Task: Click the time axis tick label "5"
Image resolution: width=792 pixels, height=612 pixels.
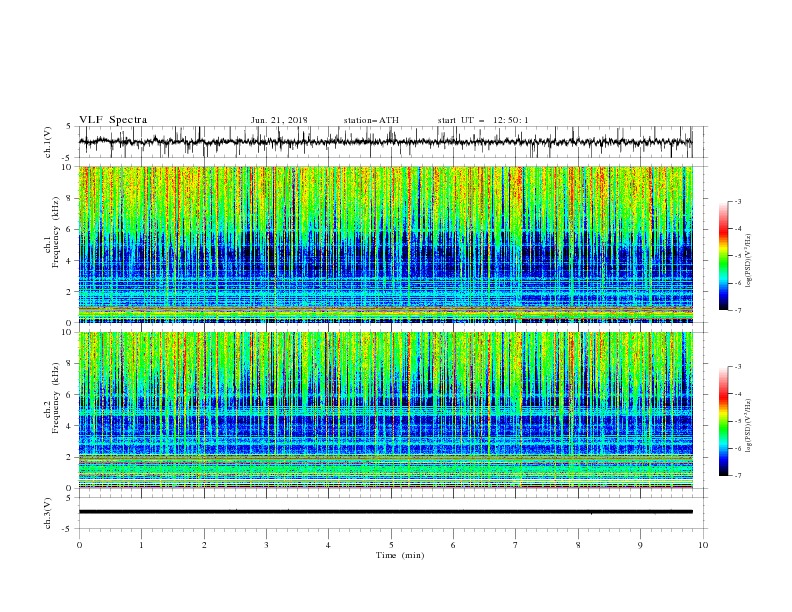Action: click(391, 545)
